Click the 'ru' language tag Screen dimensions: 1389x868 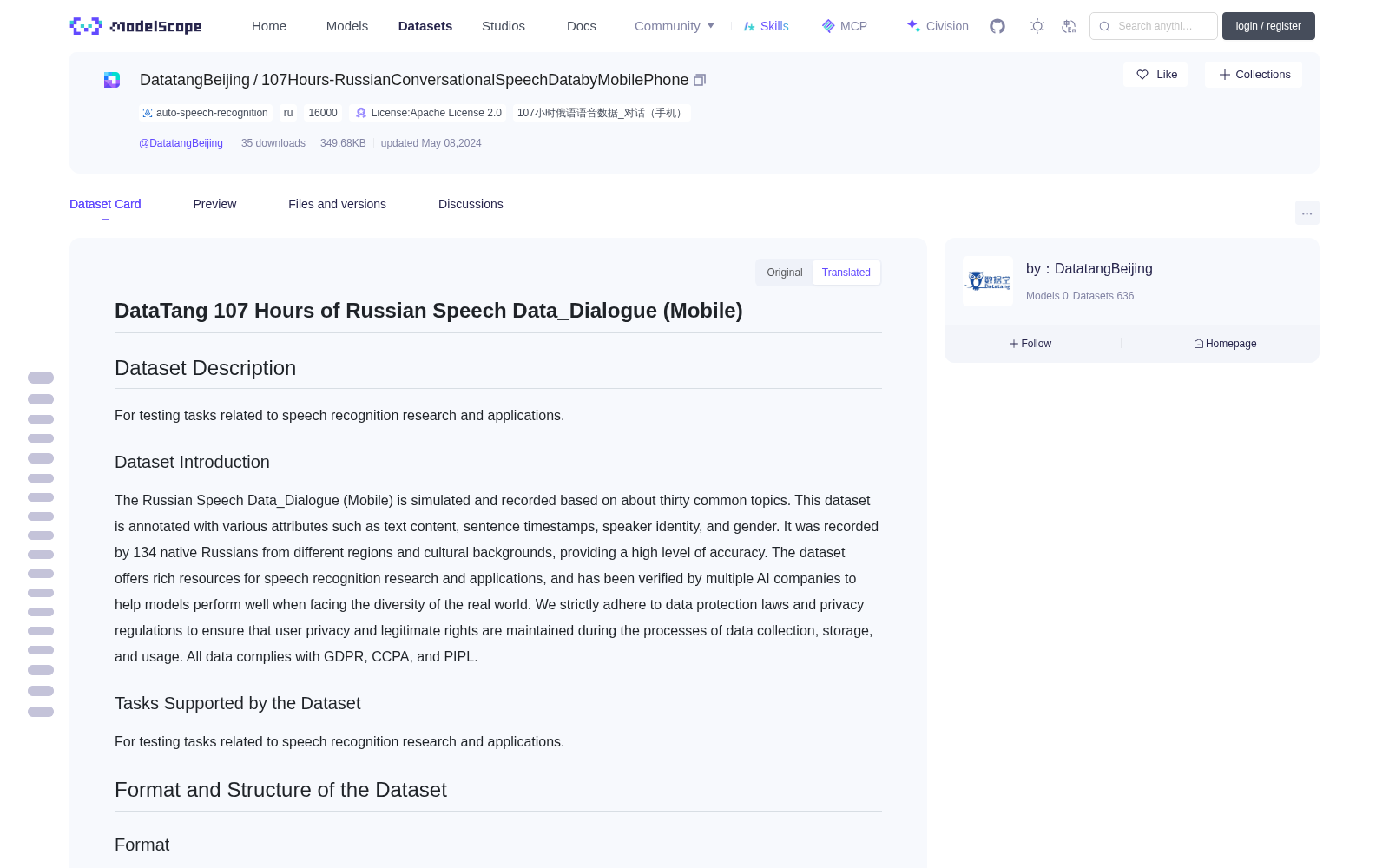(288, 113)
